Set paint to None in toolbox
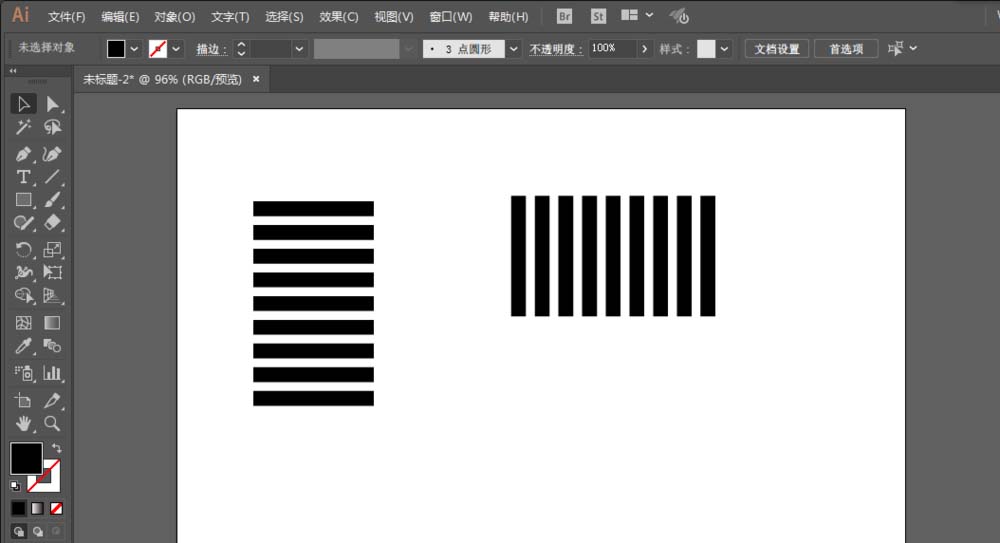Screen dimensions: 1000x543 [x=57, y=508]
